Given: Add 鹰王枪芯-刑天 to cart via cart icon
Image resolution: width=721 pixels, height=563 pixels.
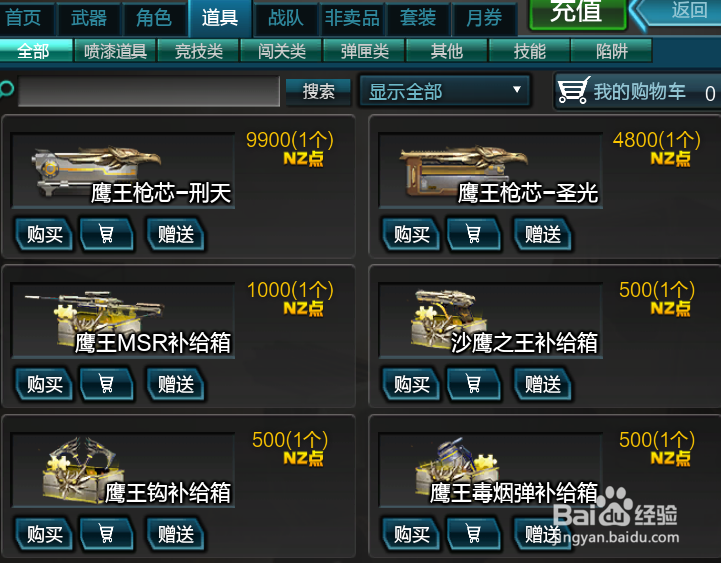Looking at the screenshot, I should pos(107,235).
